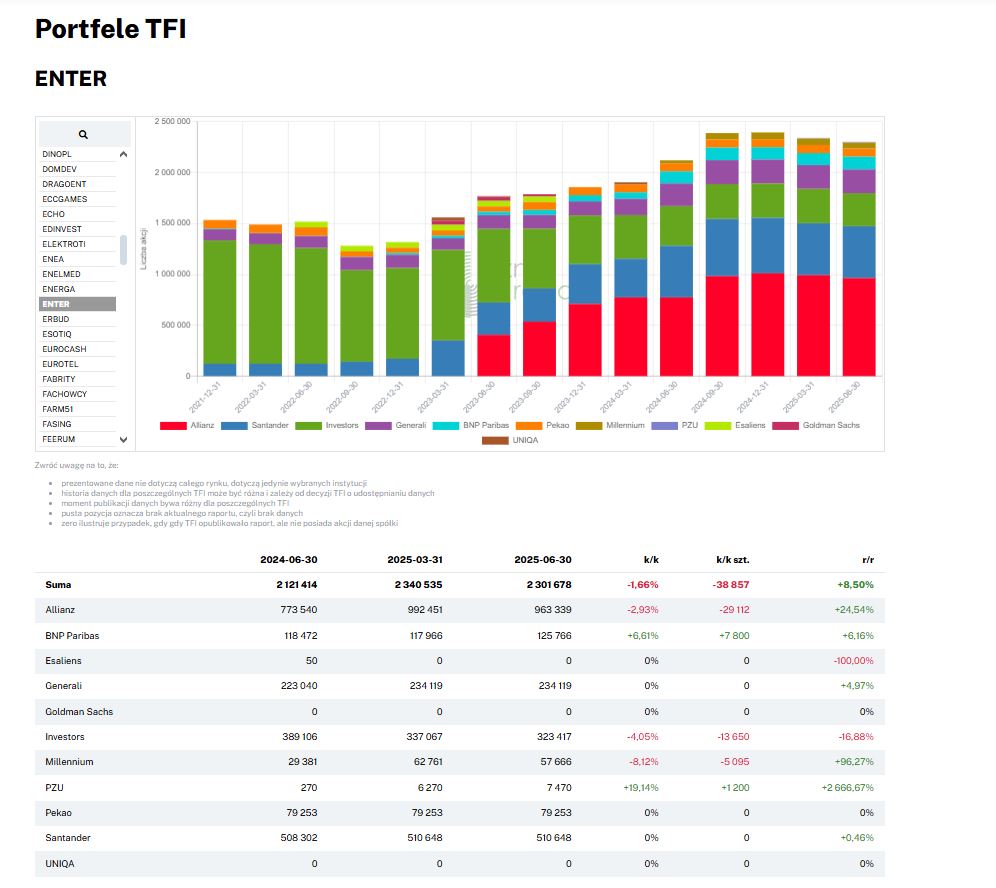Open ECCGAMES from the ticker list

(x=77, y=199)
